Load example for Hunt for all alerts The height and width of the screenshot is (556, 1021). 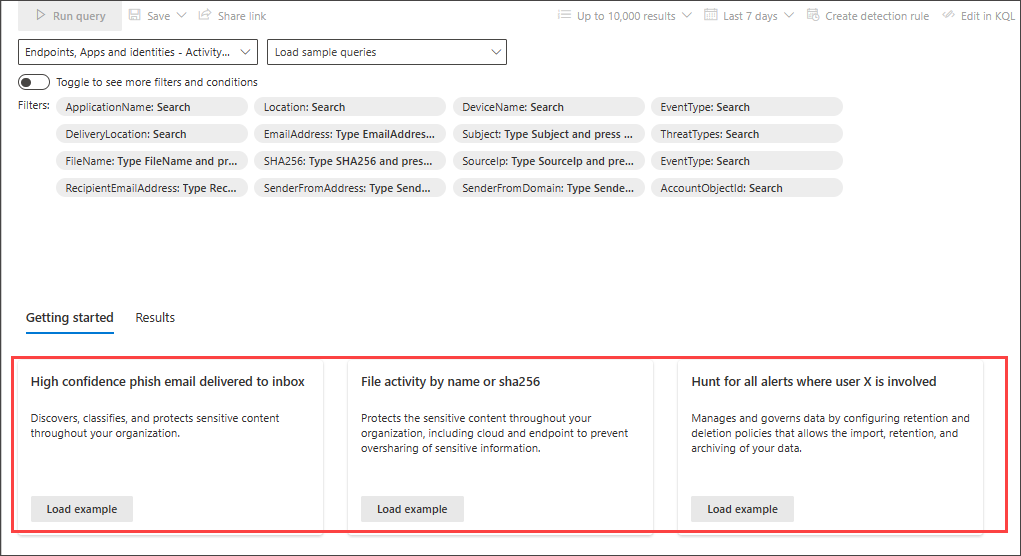742,509
